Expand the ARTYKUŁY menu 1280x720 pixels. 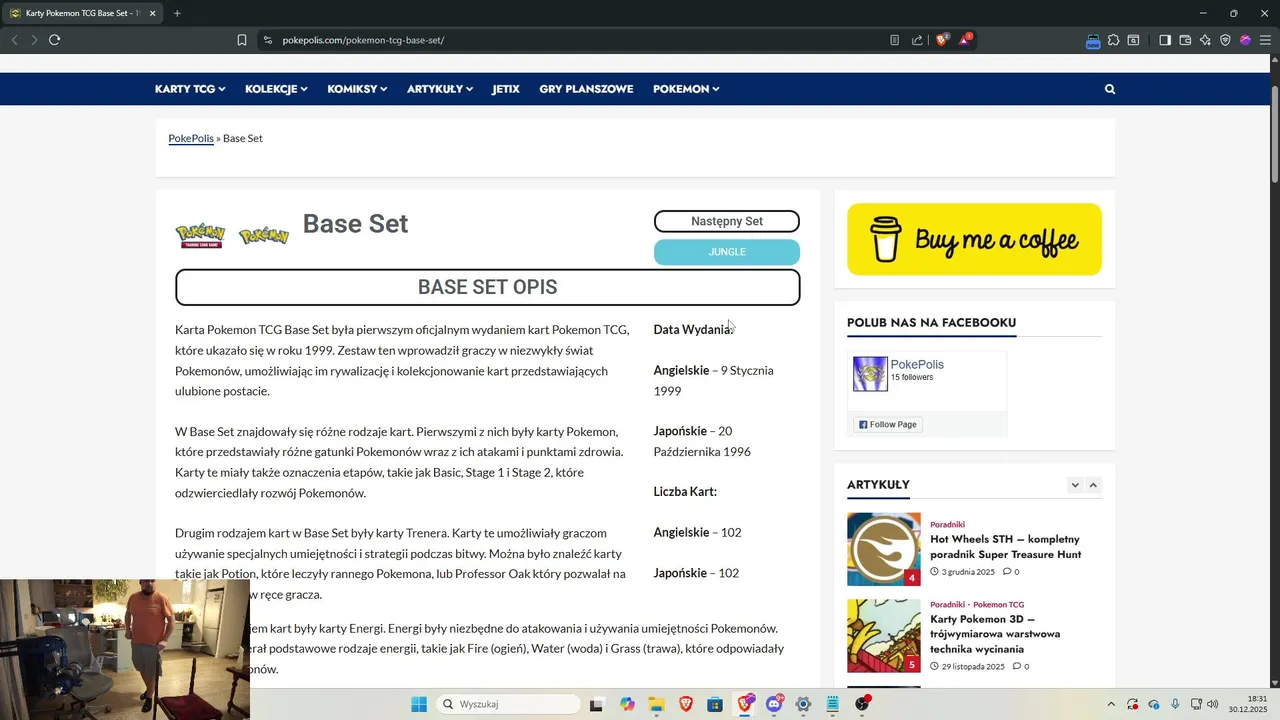pyautogui.click(x=440, y=89)
